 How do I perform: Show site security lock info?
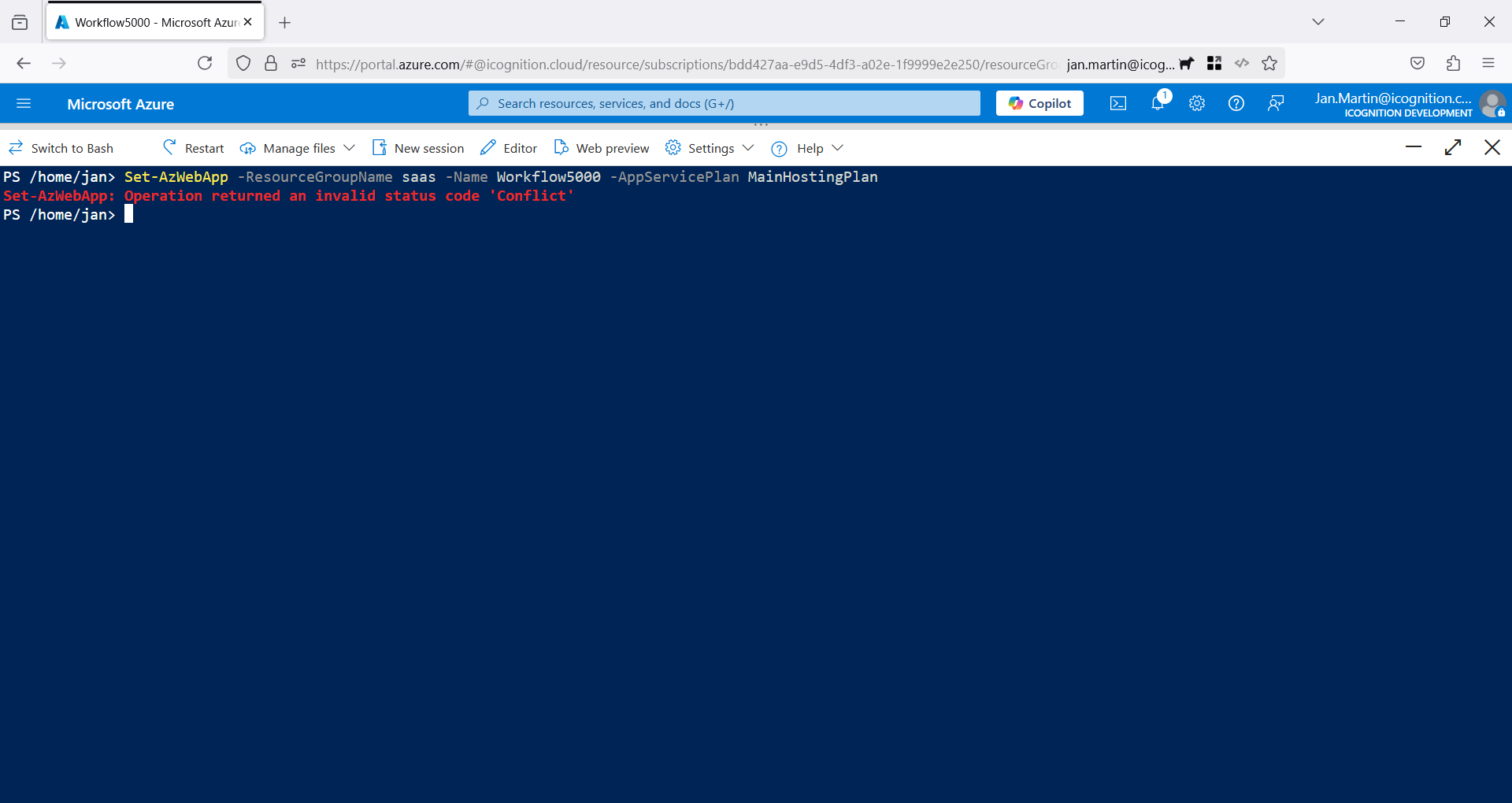point(271,64)
